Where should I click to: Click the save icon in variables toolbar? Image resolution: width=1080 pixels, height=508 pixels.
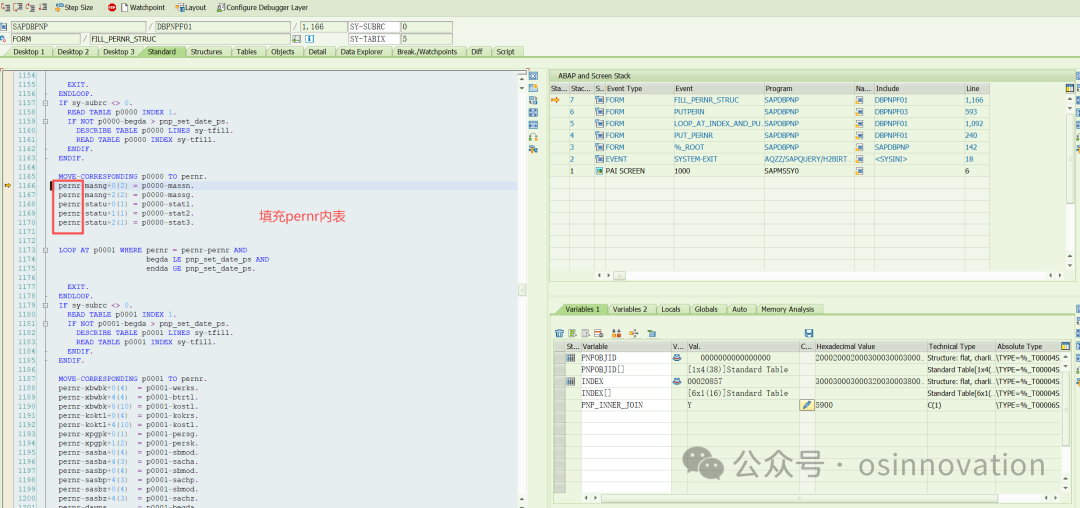click(809, 333)
